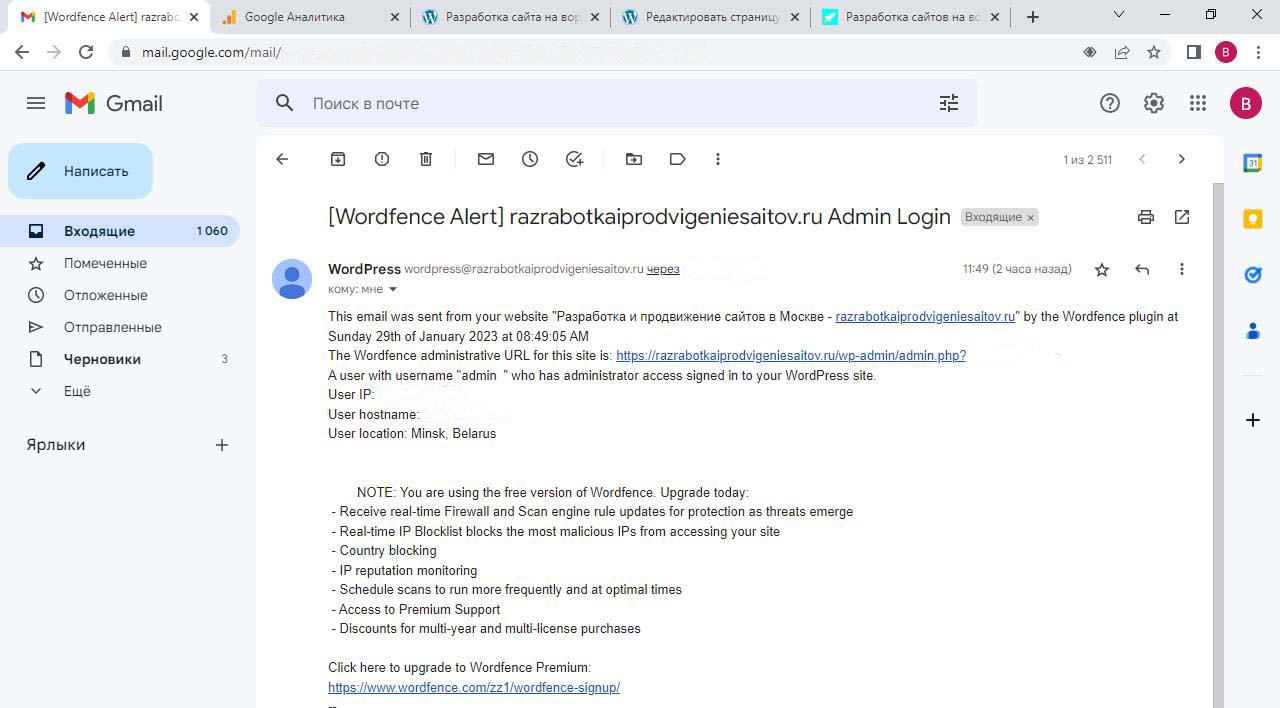The width and height of the screenshot is (1280, 708).
Task: Open the Черновики folder
Action: [102, 359]
